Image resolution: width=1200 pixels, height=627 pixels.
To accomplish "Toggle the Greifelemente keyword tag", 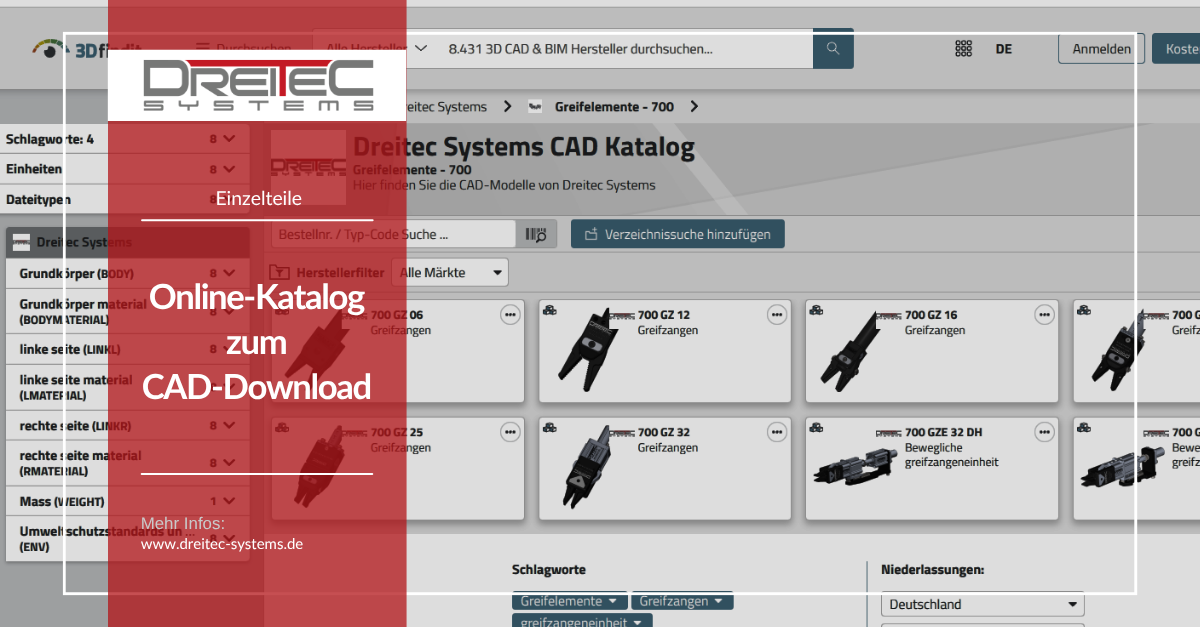I will point(569,601).
